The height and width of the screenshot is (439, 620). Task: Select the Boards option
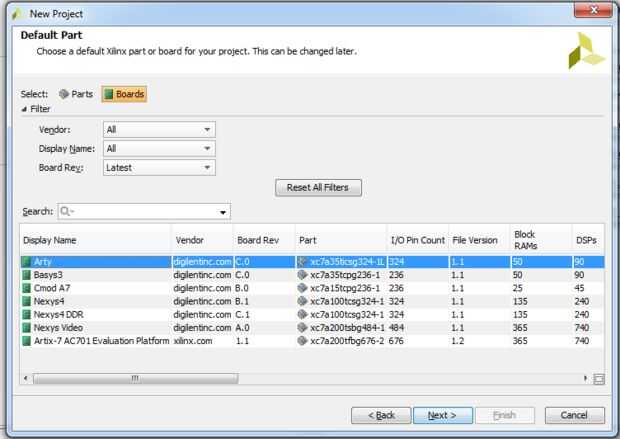pyautogui.click(x=124, y=94)
